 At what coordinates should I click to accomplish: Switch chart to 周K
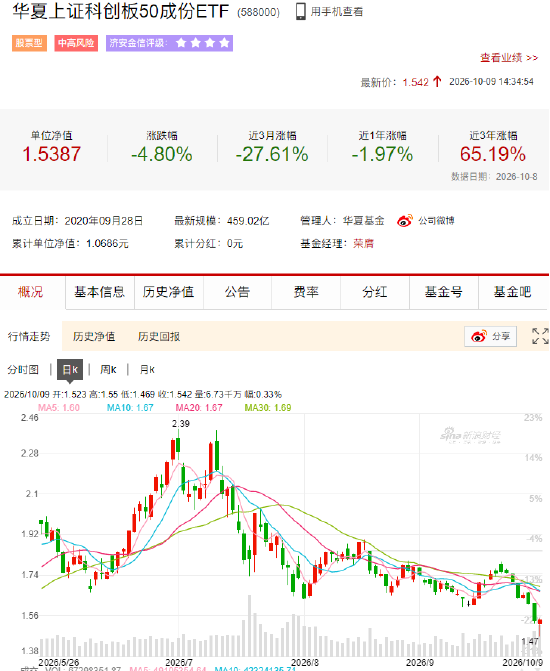click(108, 369)
